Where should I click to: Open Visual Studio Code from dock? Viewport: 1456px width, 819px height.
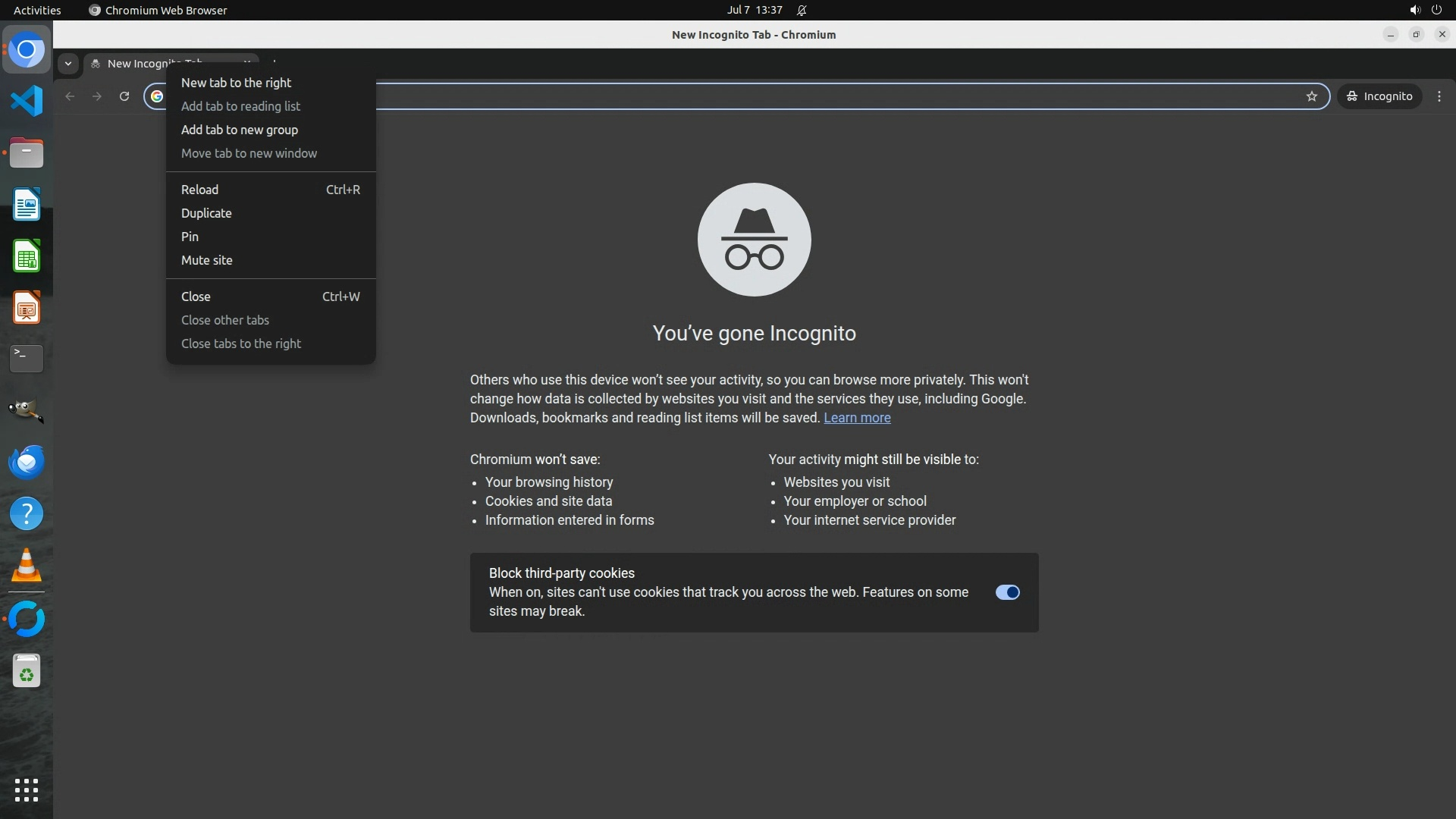(27, 101)
